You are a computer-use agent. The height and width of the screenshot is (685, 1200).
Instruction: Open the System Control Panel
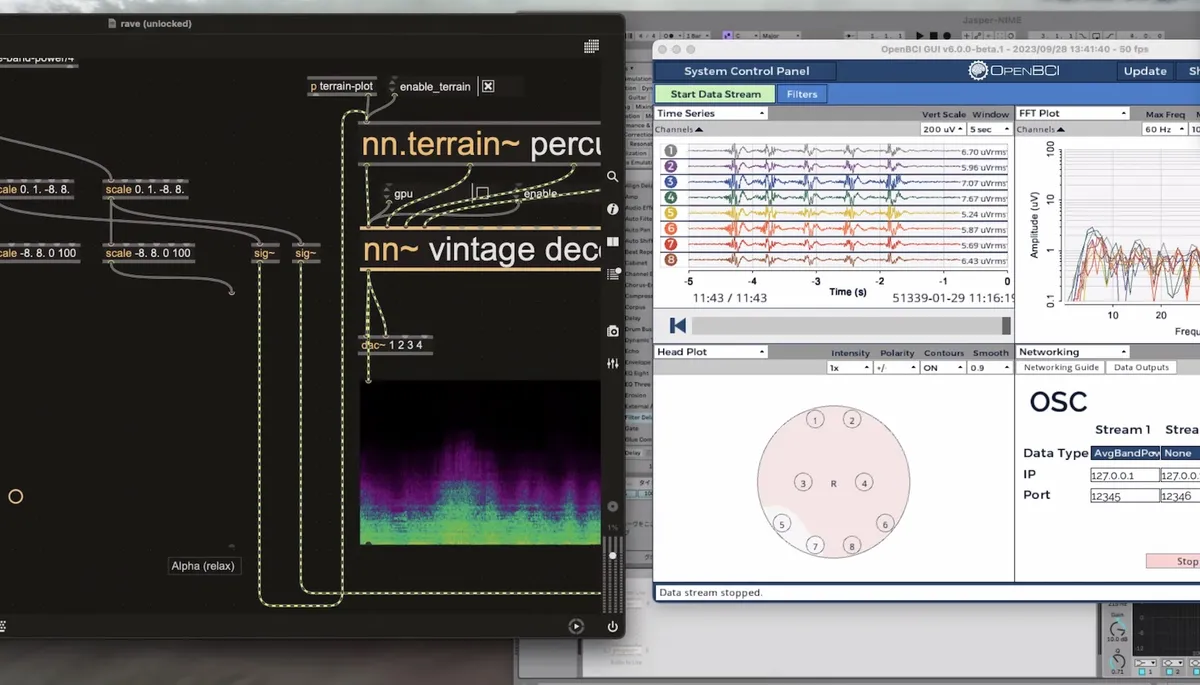746,71
